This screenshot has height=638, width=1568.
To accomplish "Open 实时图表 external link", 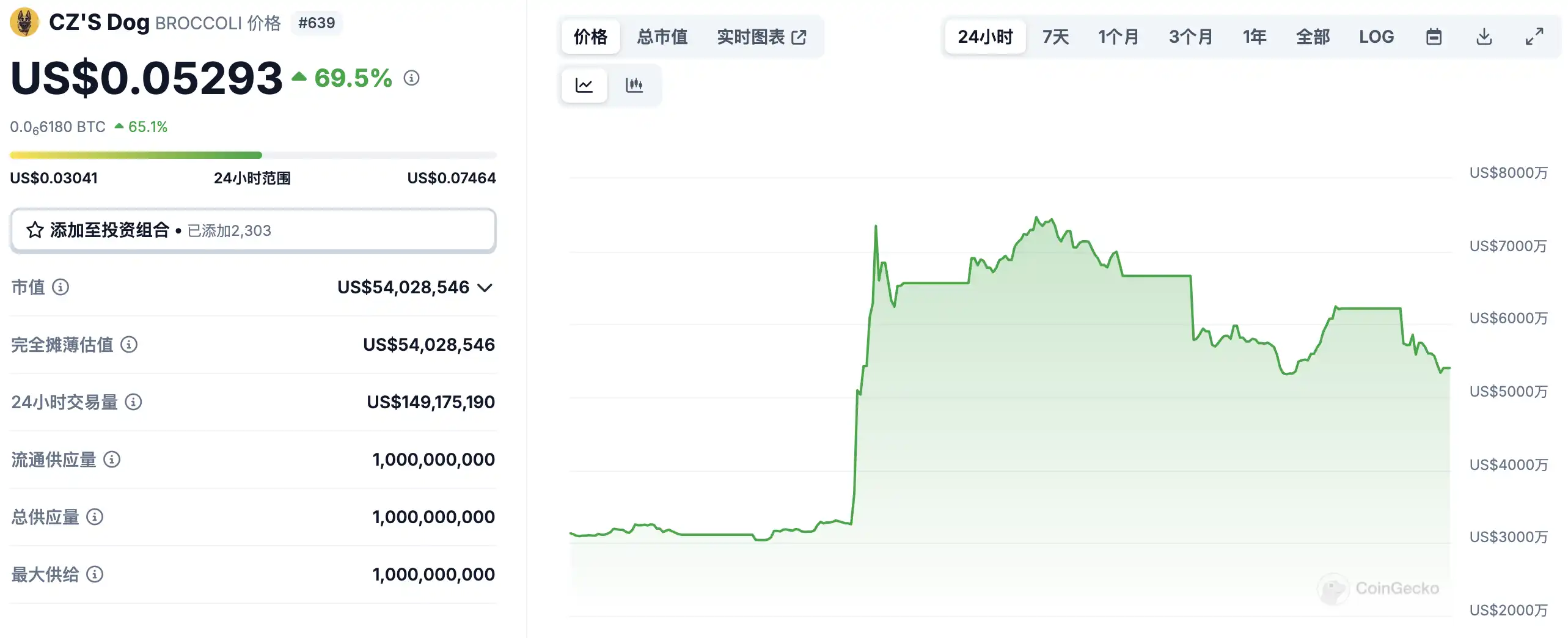I will coord(761,37).
